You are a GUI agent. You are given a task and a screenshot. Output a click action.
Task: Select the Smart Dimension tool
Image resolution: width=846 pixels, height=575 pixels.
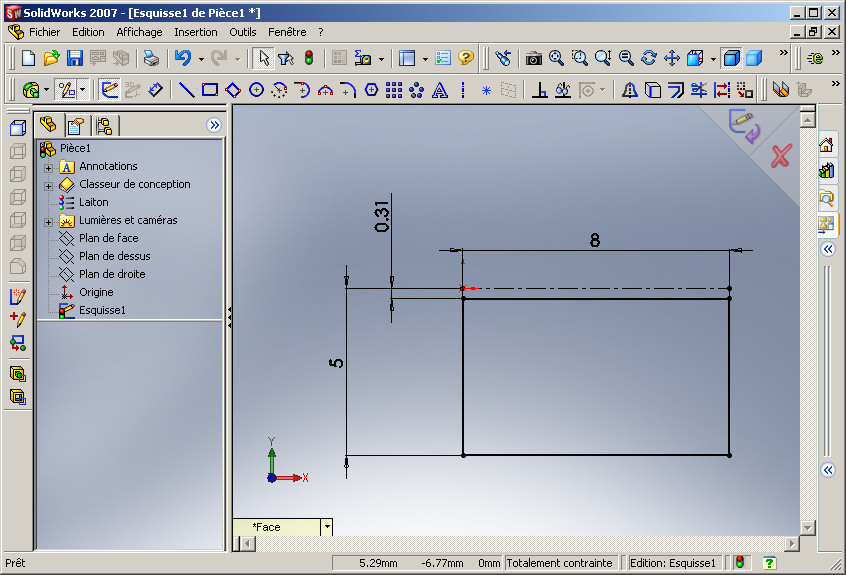tap(155, 90)
